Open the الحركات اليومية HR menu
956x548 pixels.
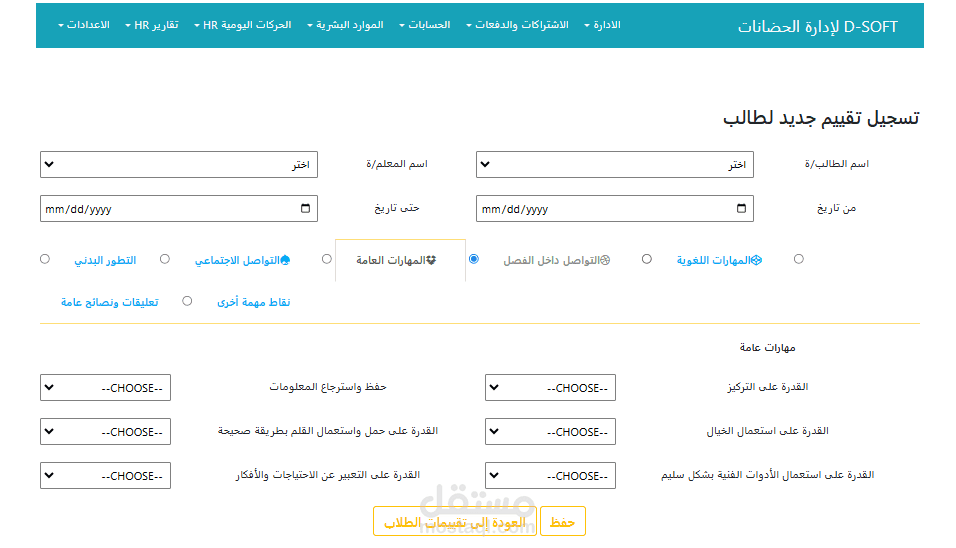(243, 25)
